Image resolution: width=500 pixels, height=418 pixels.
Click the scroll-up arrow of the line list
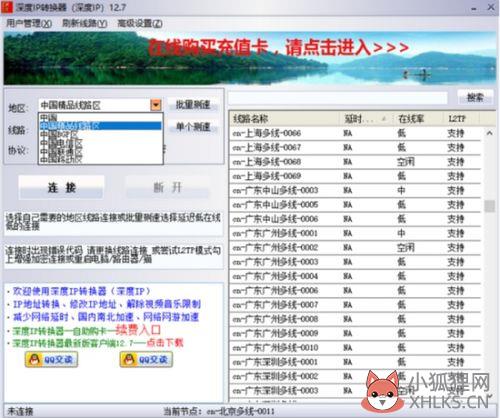489,133
